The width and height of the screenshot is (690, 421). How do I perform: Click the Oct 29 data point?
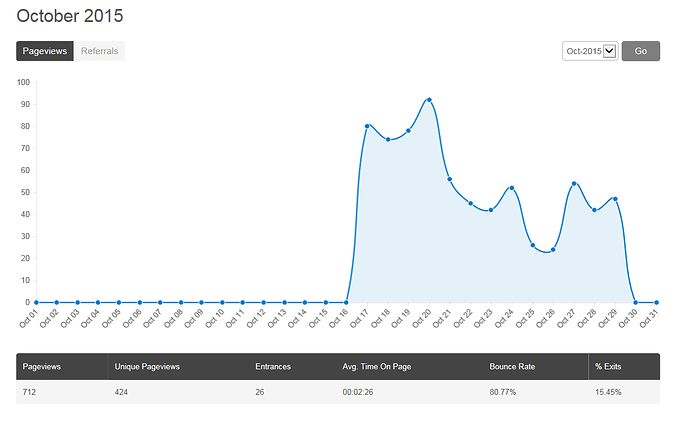tap(615, 199)
